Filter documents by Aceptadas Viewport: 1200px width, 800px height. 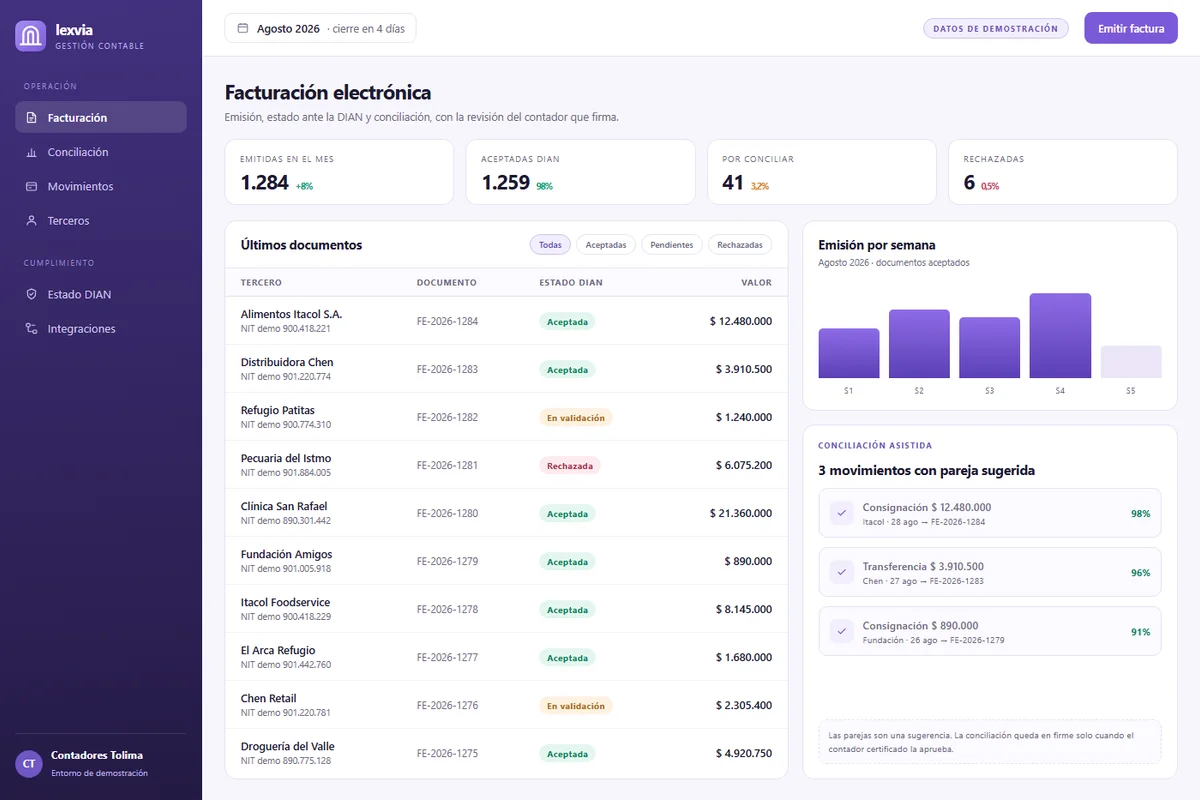[606, 245]
